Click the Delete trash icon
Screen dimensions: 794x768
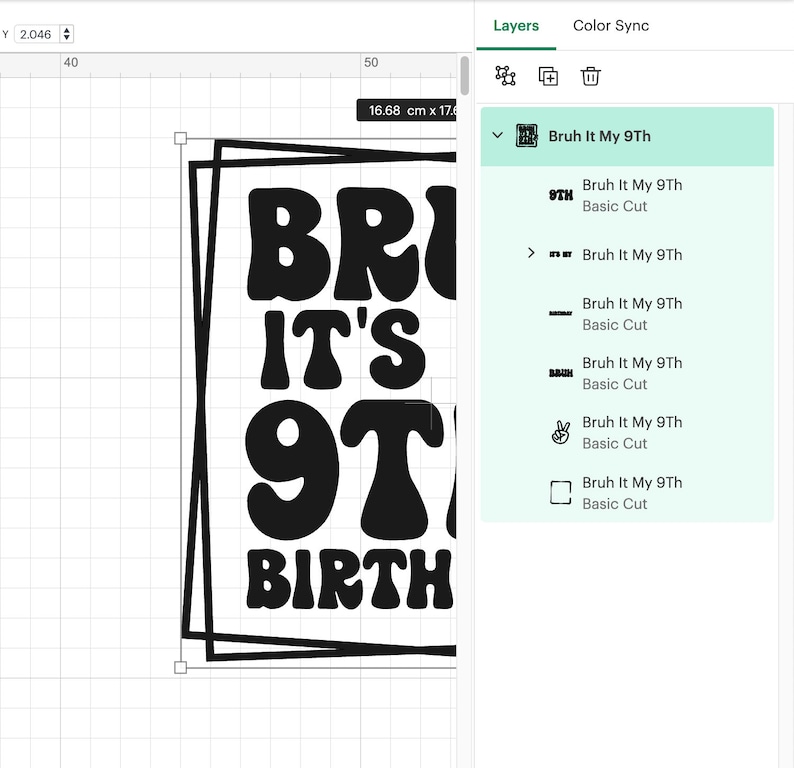pyautogui.click(x=590, y=76)
